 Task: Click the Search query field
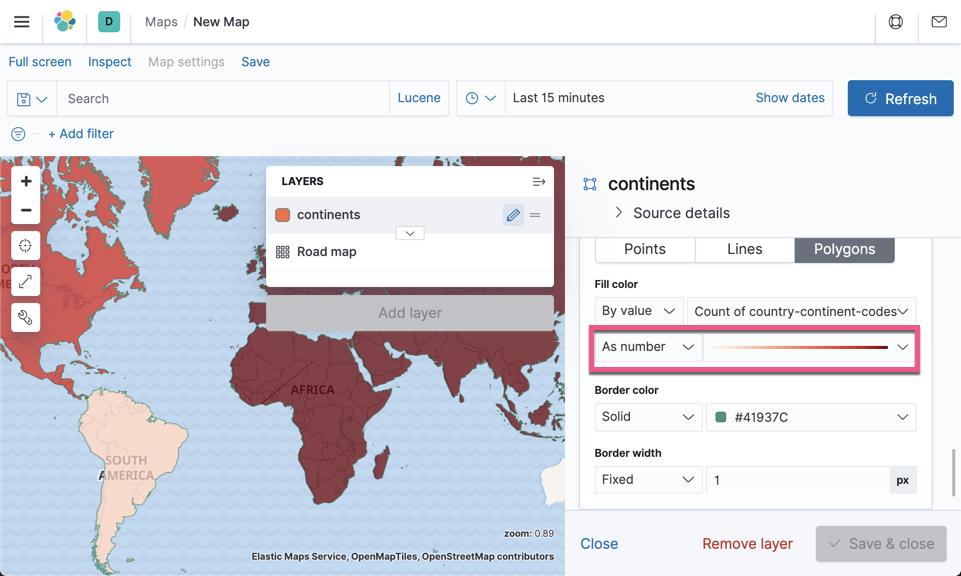(223, 99)
